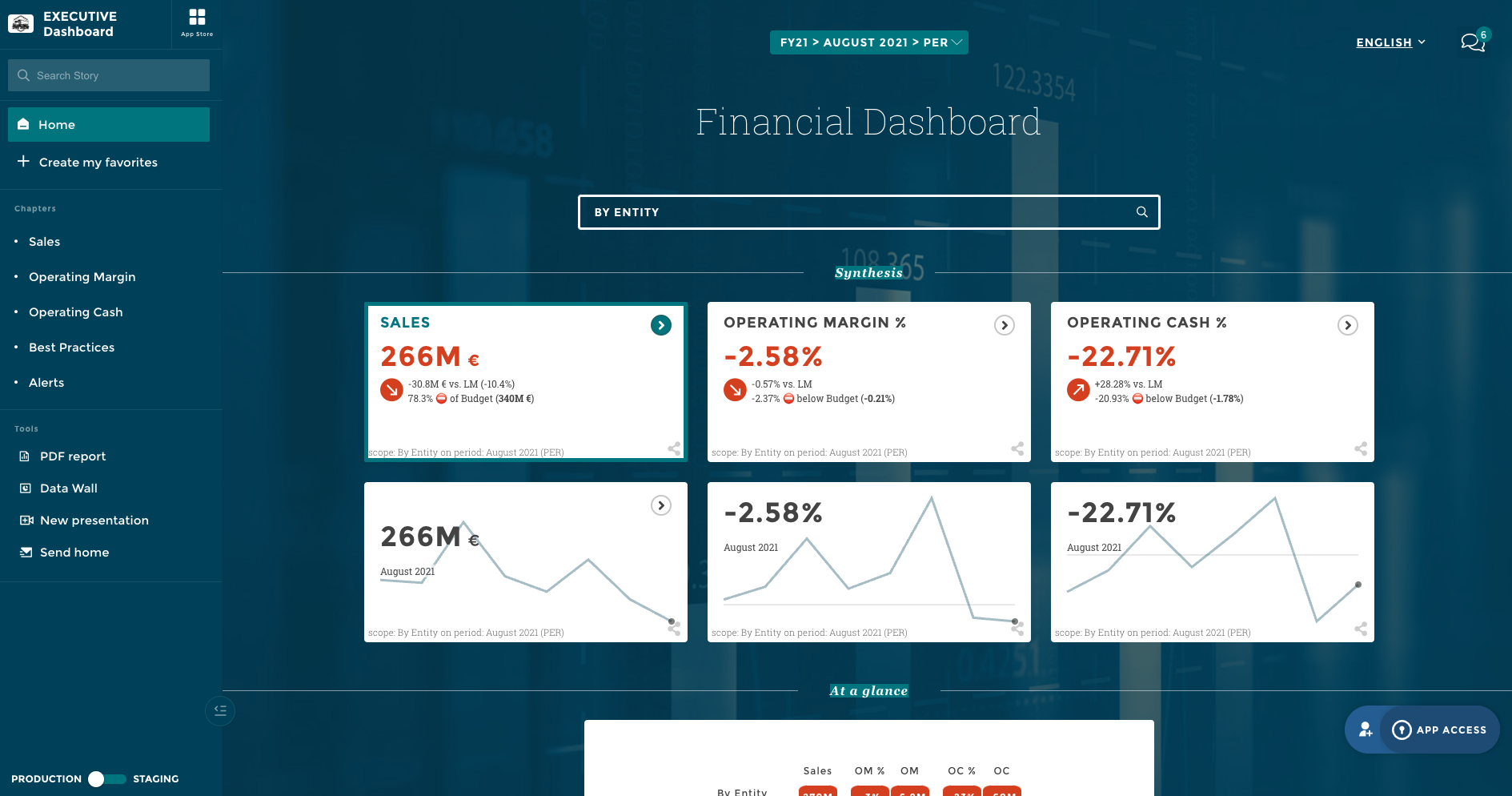Select the Send home tool
This screenshot has width=1512, height=796.
[74, 552]
